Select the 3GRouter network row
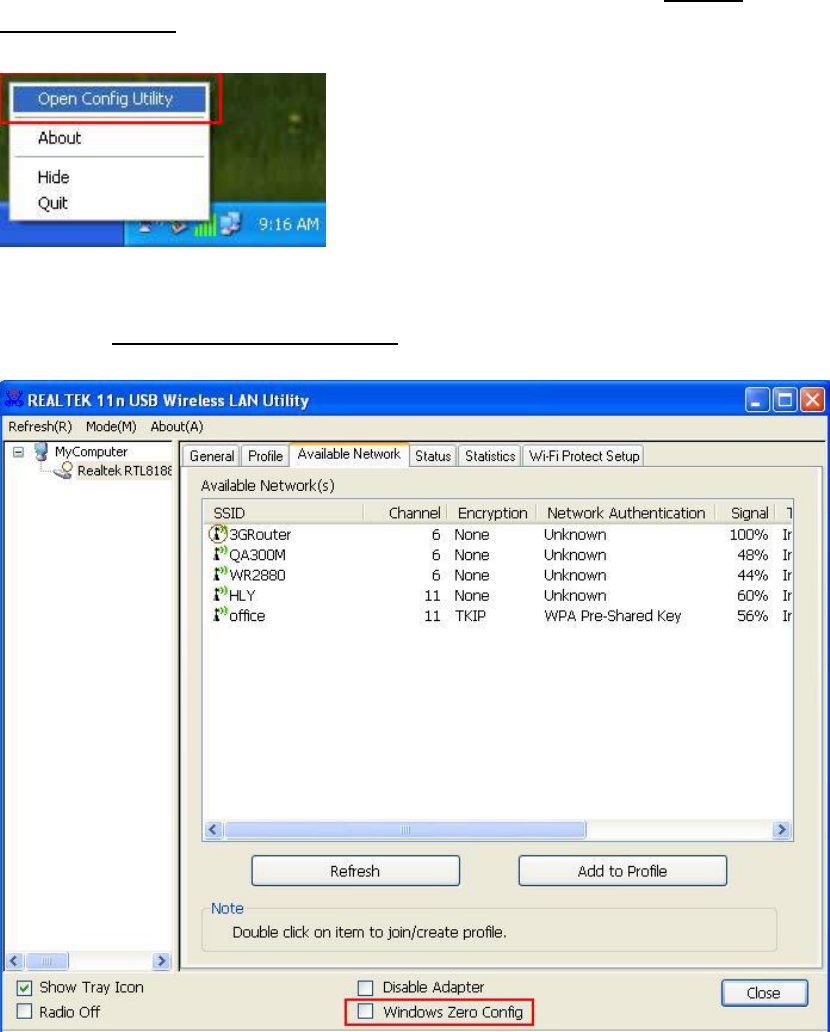The height and width of the screenshot is (1032, 830). 499,534
